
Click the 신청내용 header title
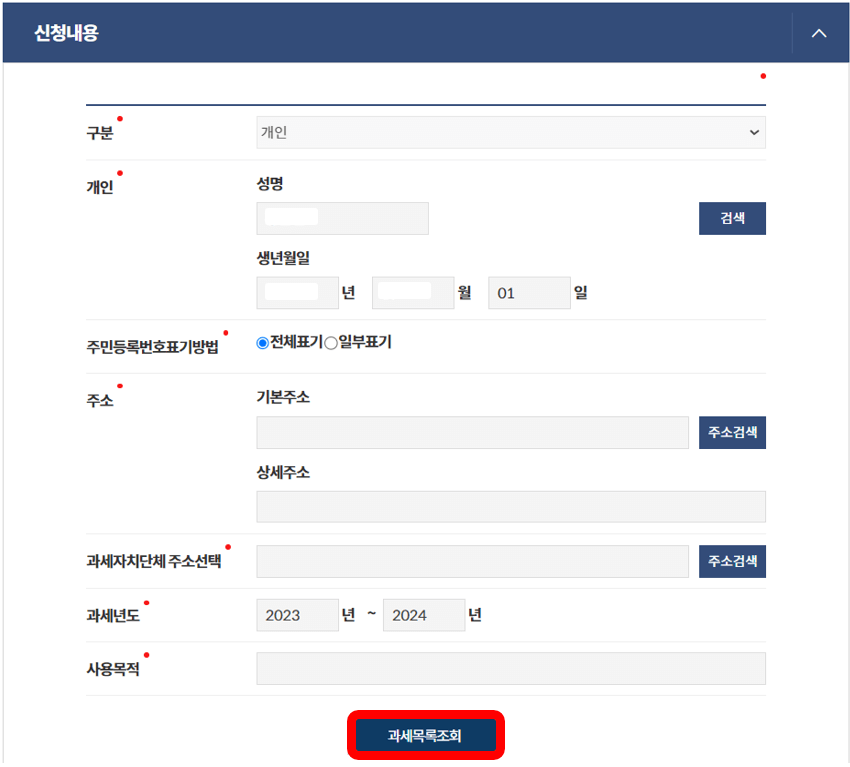coord(66,33)
